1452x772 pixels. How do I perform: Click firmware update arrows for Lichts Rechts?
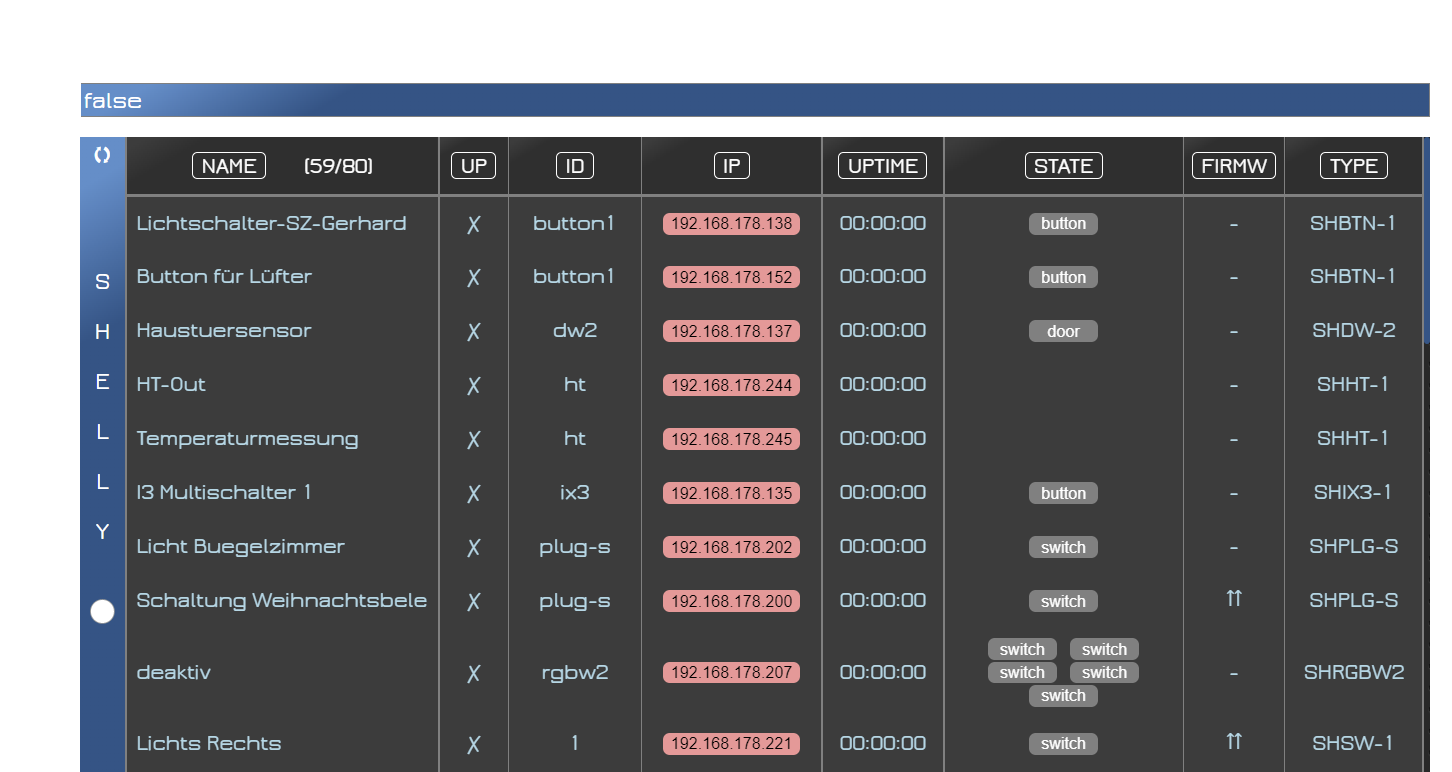coord(1233,741)
